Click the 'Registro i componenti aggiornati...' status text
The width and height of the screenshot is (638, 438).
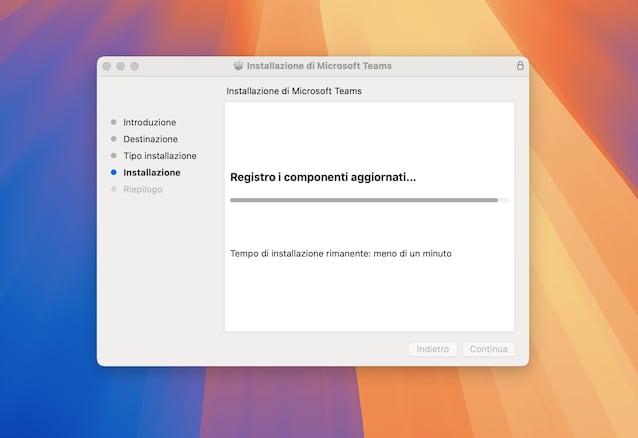pyautogui.click(x=323, y=177)
